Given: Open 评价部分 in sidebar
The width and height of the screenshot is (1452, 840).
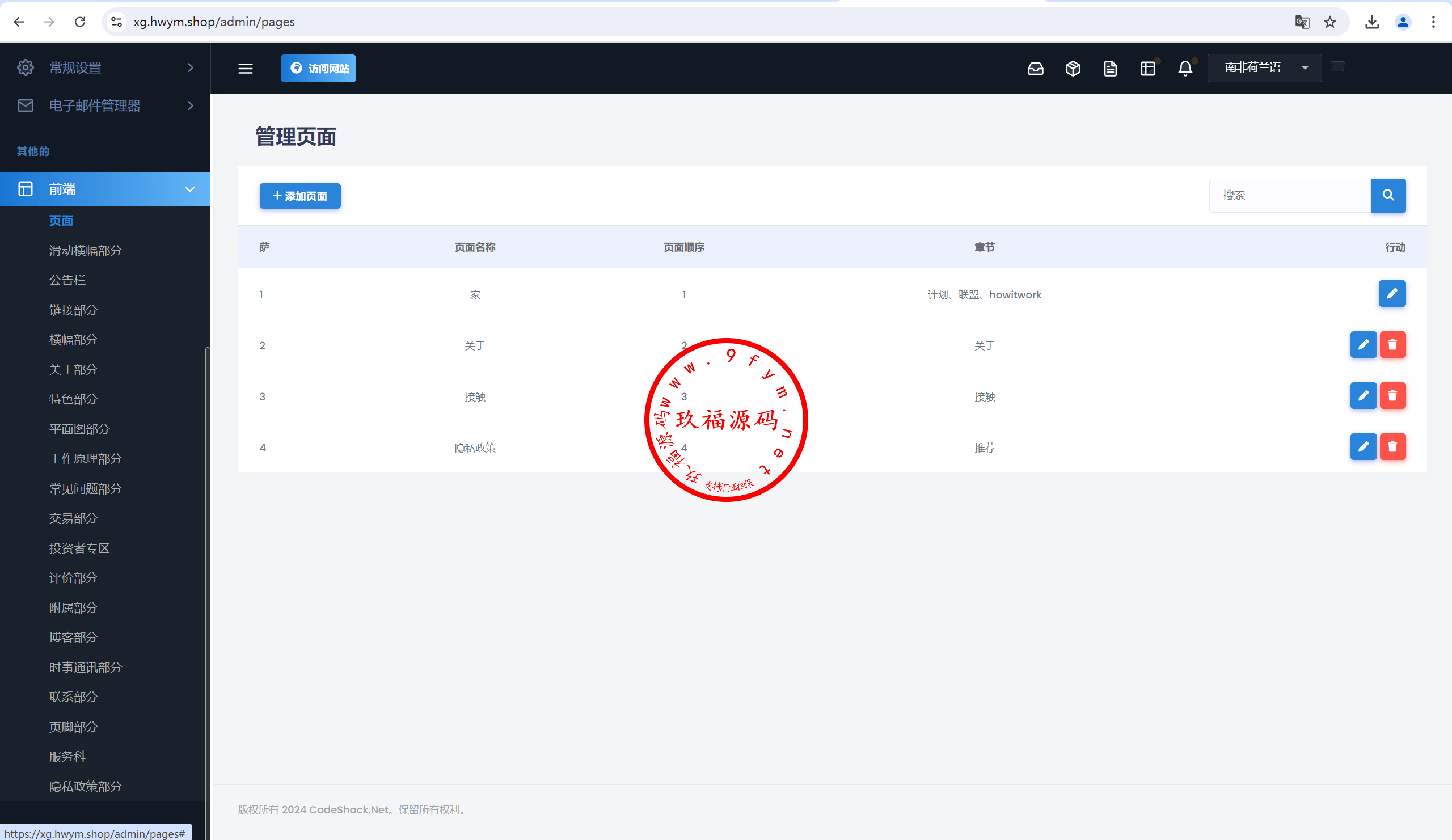Looking at the screenshot, I should 73,578.
